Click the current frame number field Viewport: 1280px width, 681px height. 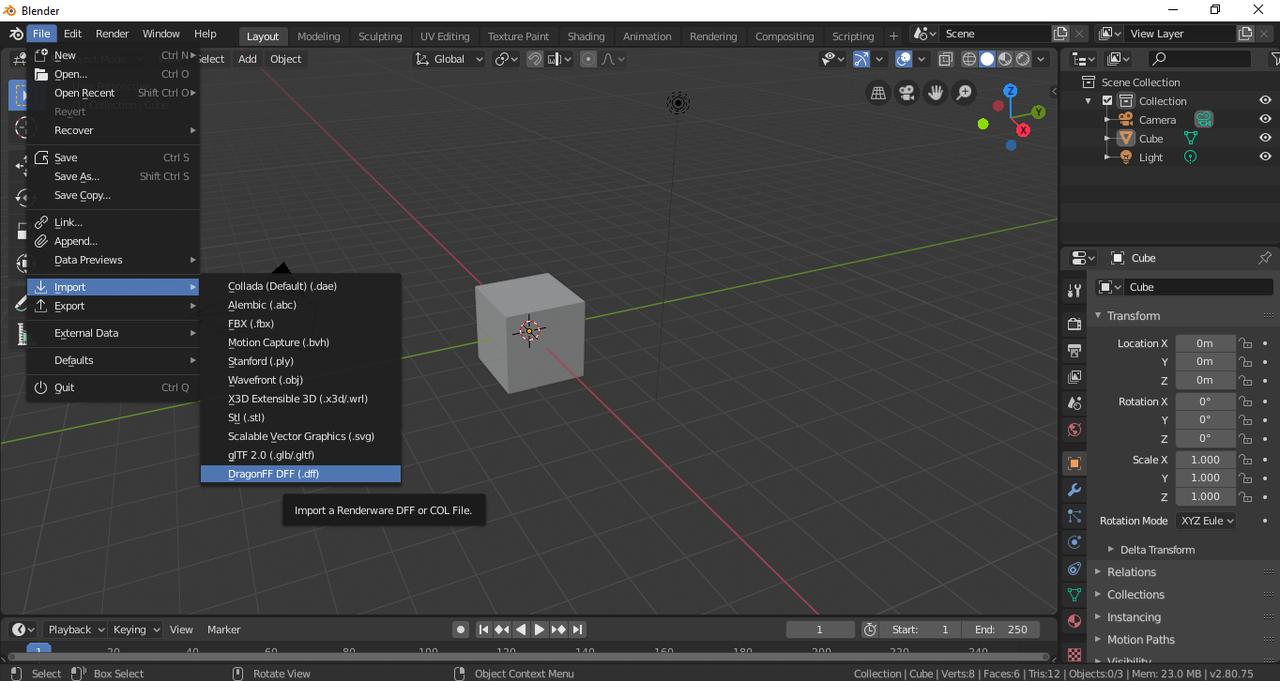point(820,630)
